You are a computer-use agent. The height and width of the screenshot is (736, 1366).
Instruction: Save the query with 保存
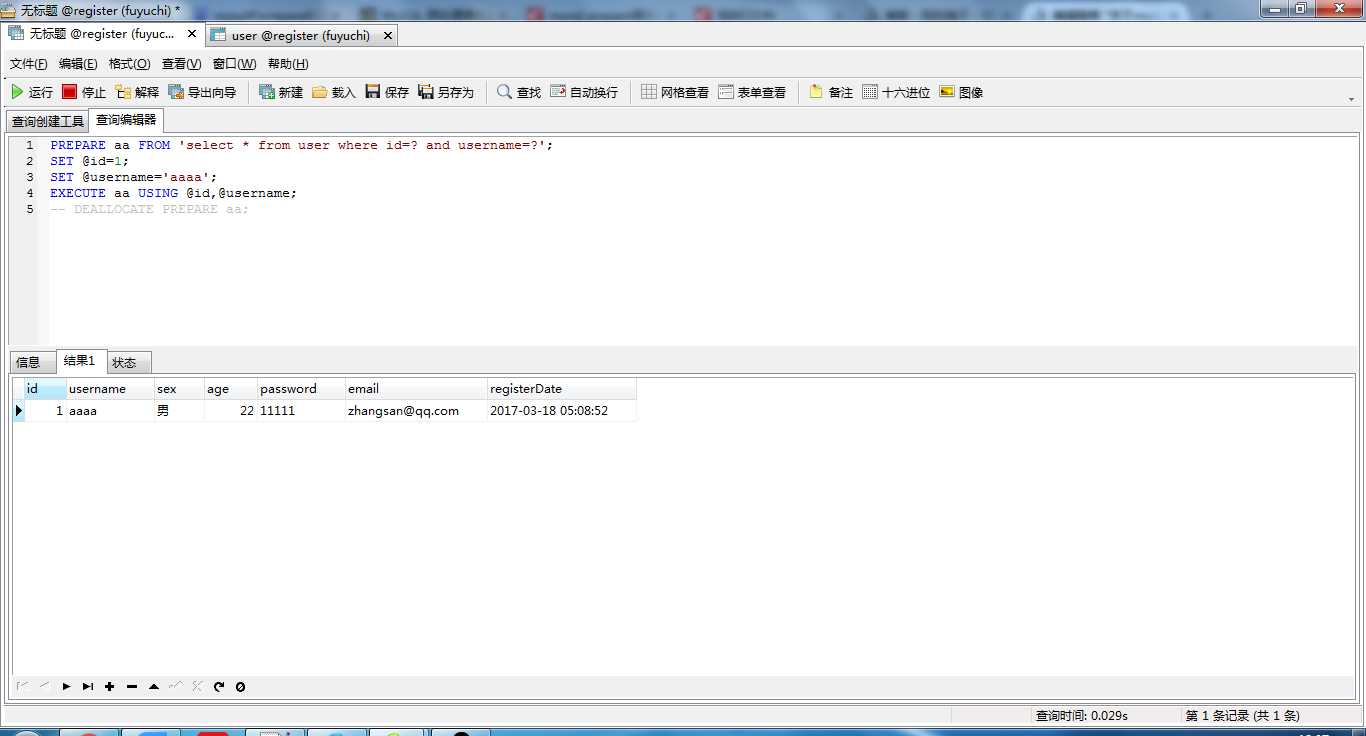click(x=387, y=92)
